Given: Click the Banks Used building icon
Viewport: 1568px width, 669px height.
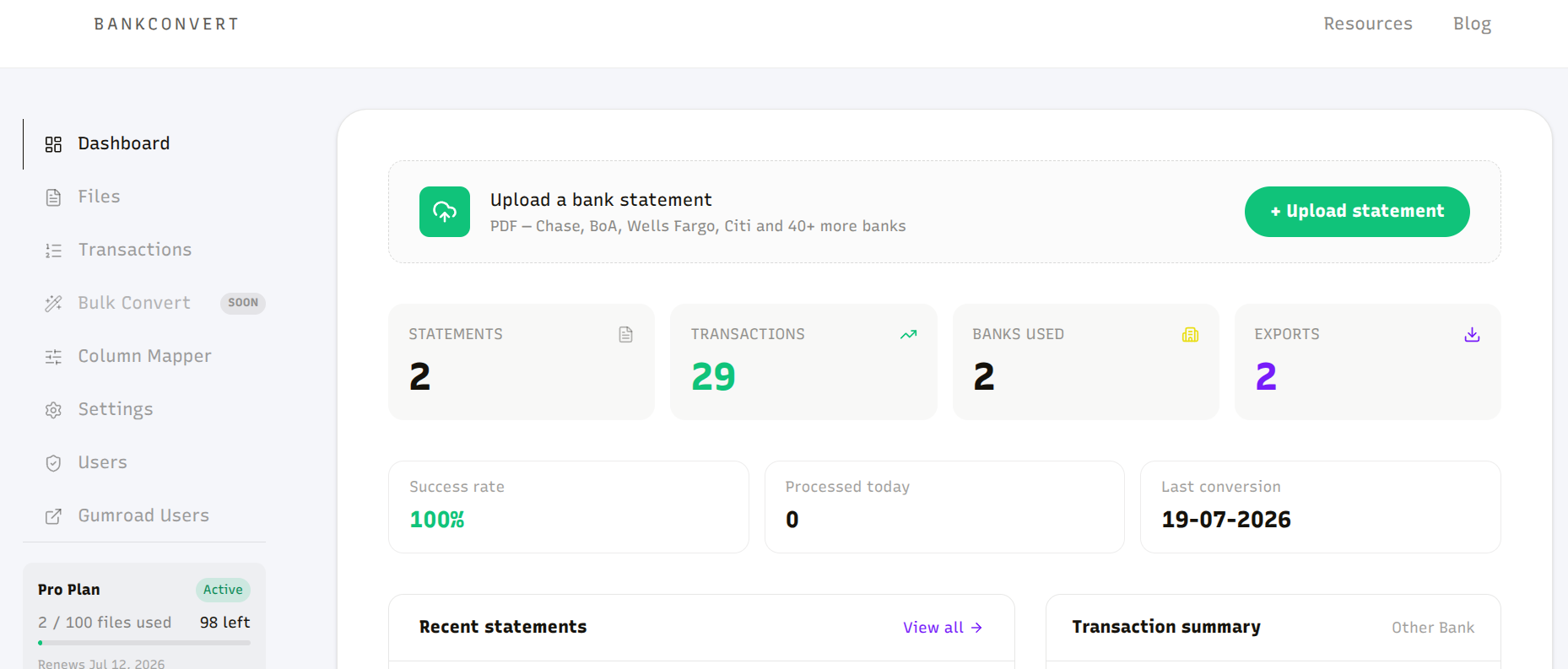Looking at the screenshot, I should click(1190, 335).
